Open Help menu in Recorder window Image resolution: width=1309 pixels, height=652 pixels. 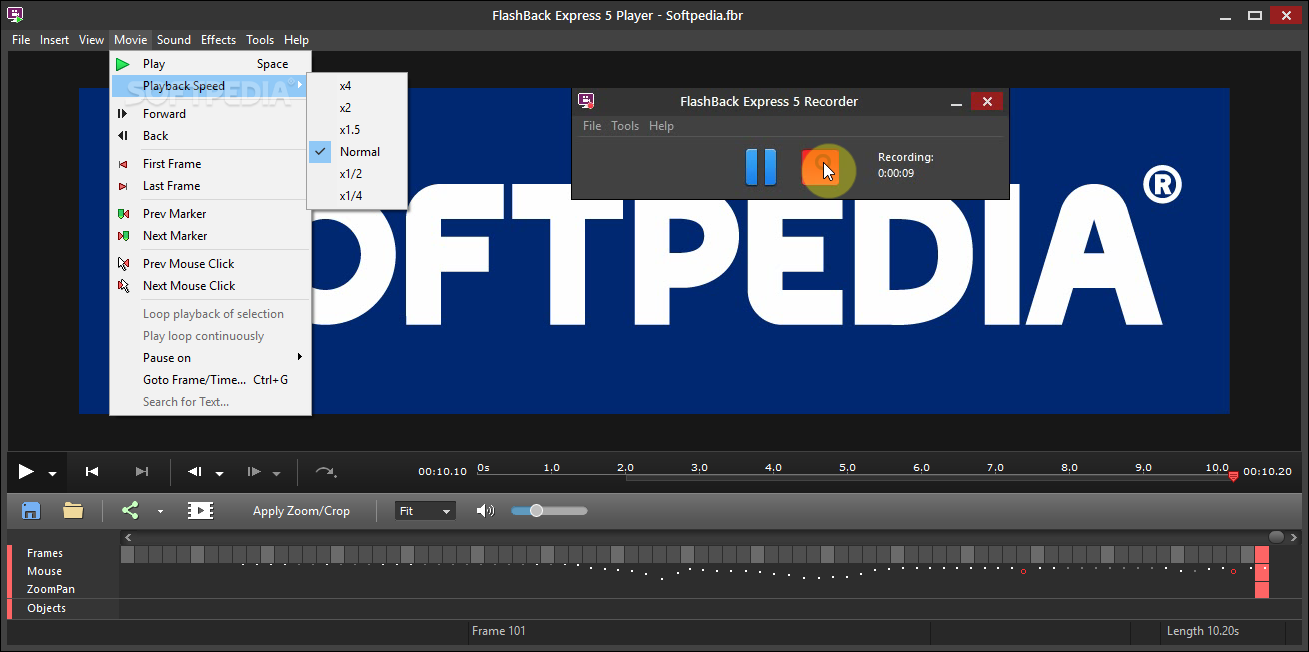(x=661, y=126)
